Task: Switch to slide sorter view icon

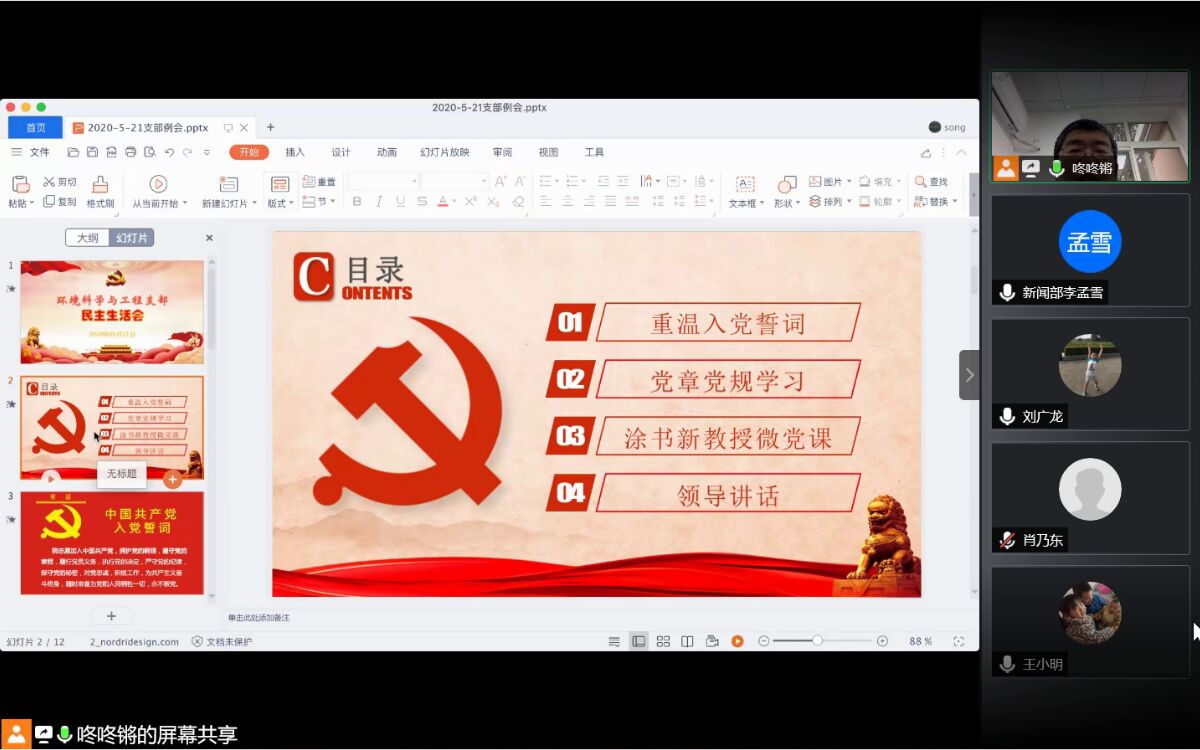Action: click(x=663, y=641)
